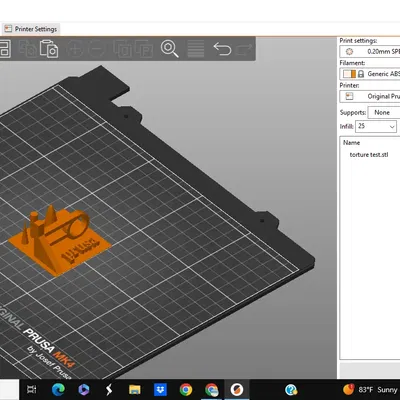The height and width of the screenshot is (400, 400).
Task: Open the Original Prusa printer dropdown
Action: 370,96
